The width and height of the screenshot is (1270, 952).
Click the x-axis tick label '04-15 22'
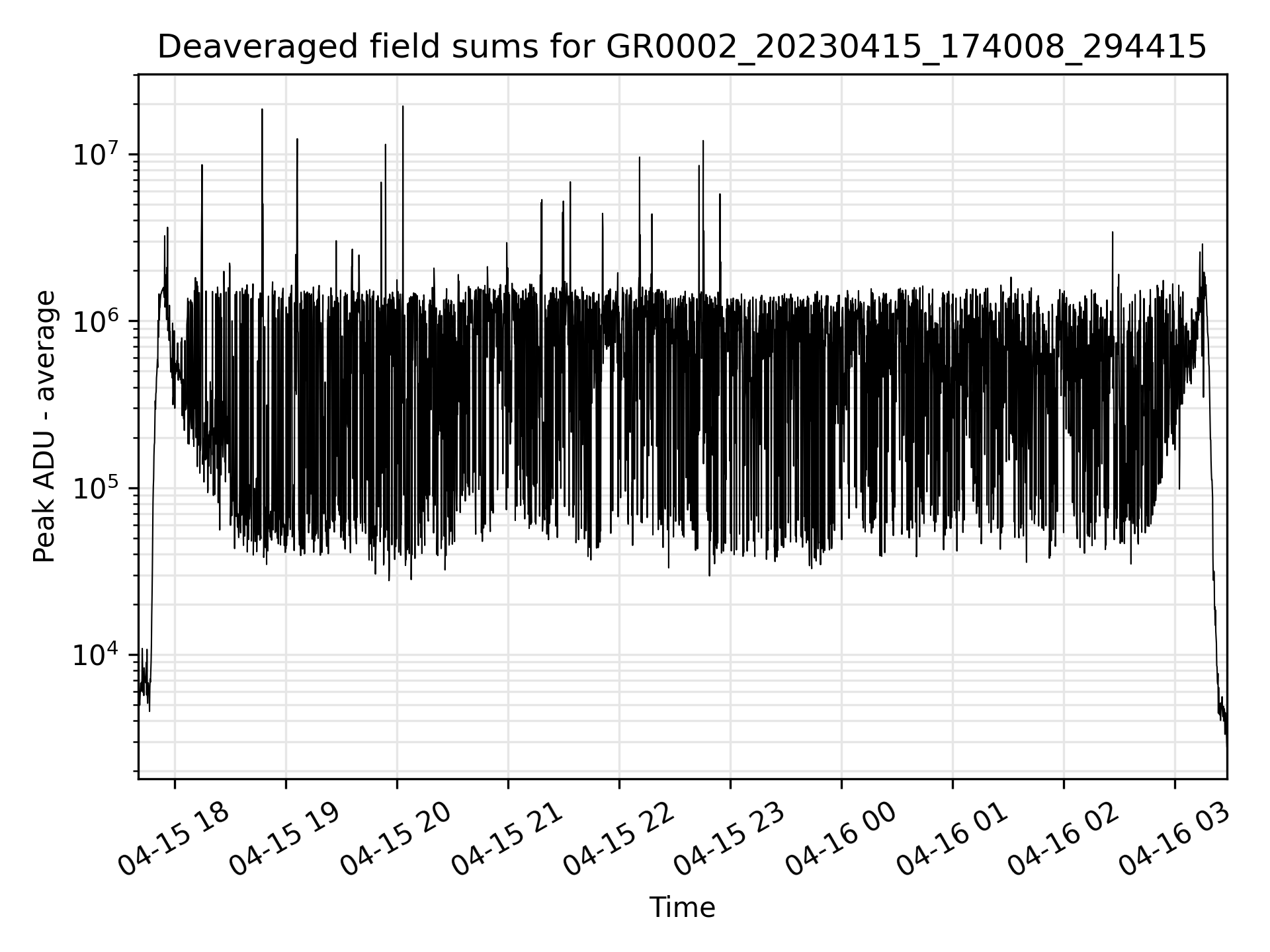618,839
